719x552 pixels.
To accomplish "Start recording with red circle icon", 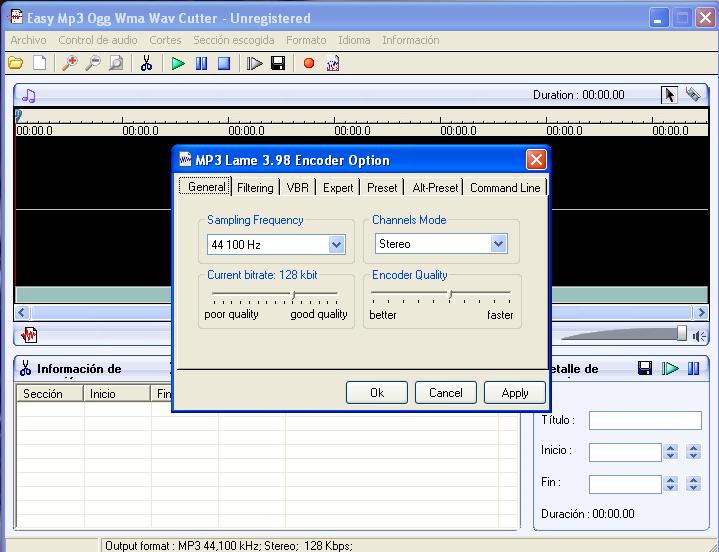I will pyautogui.click(x=309, y=63).
